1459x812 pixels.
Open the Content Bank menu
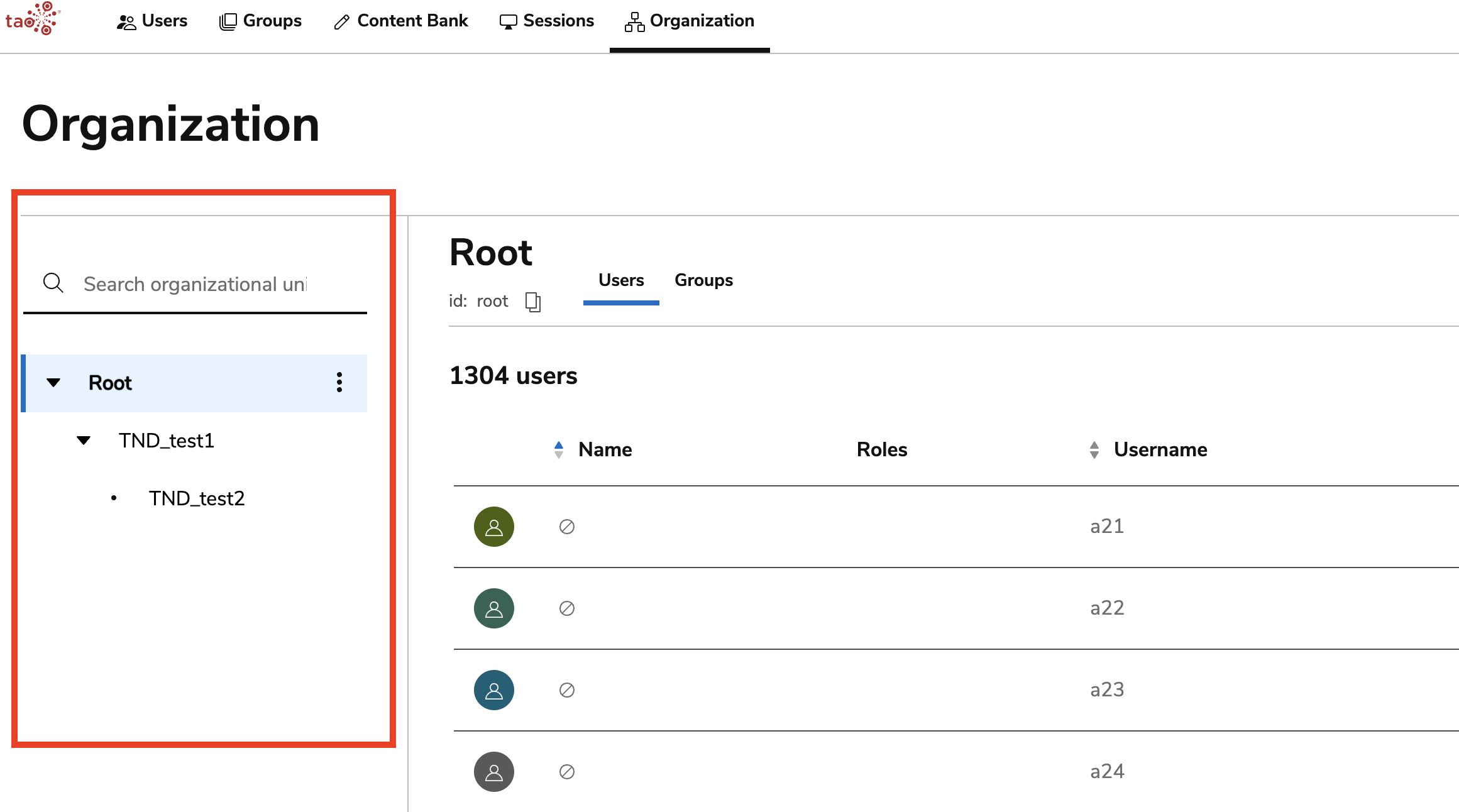pos(401,21)
